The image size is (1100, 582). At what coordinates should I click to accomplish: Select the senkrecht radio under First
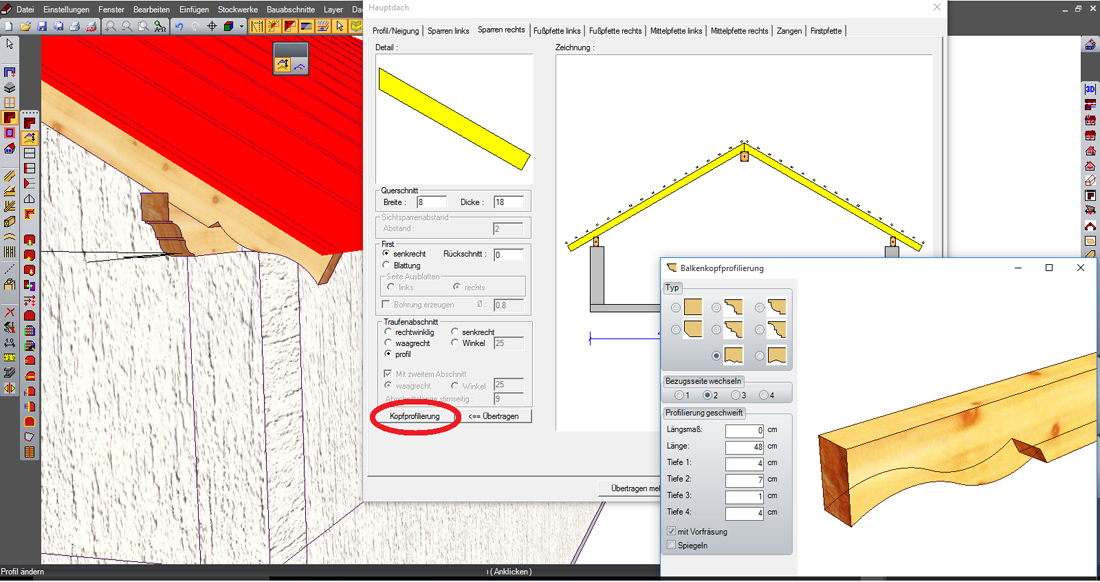pyautogui.click(x=386, y=252)
